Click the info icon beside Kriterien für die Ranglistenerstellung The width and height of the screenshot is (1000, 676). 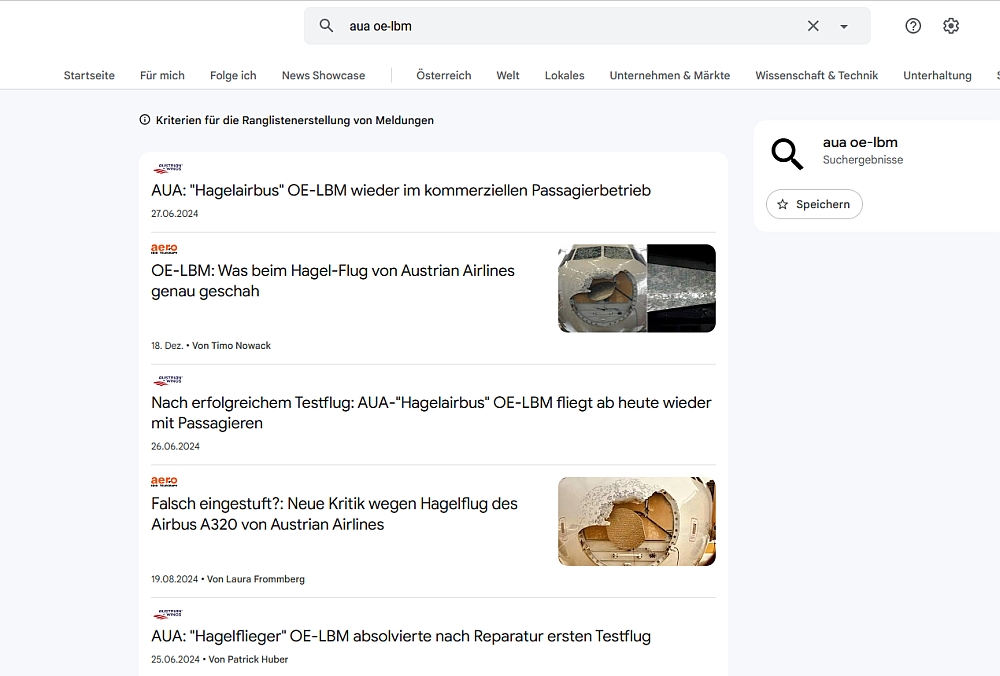tap(145, 120)
